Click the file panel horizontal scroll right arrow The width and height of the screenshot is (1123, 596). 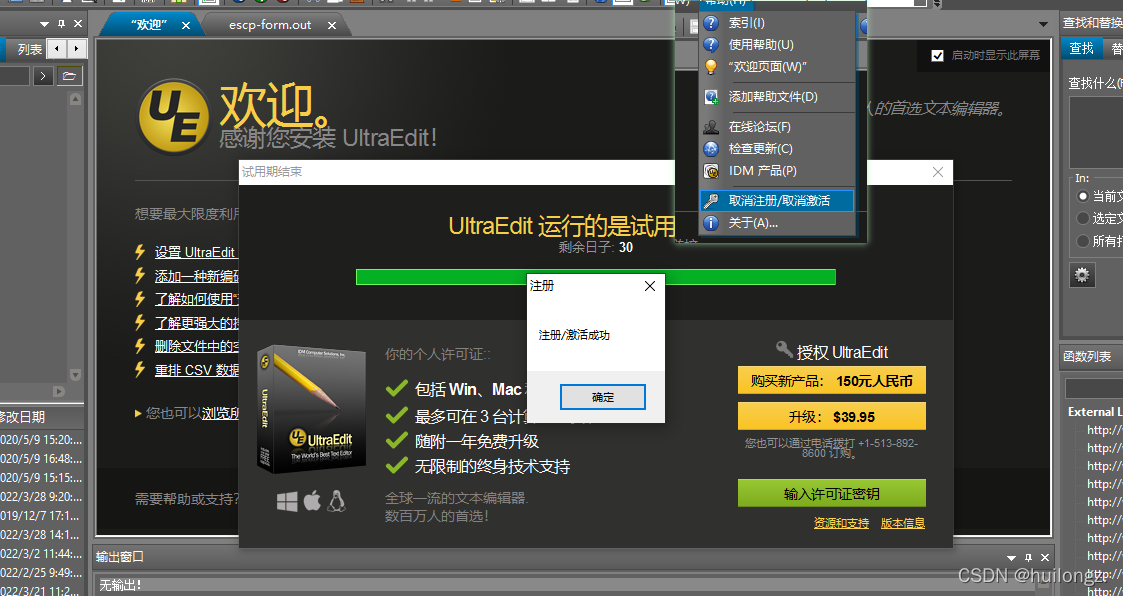[59, 390]
